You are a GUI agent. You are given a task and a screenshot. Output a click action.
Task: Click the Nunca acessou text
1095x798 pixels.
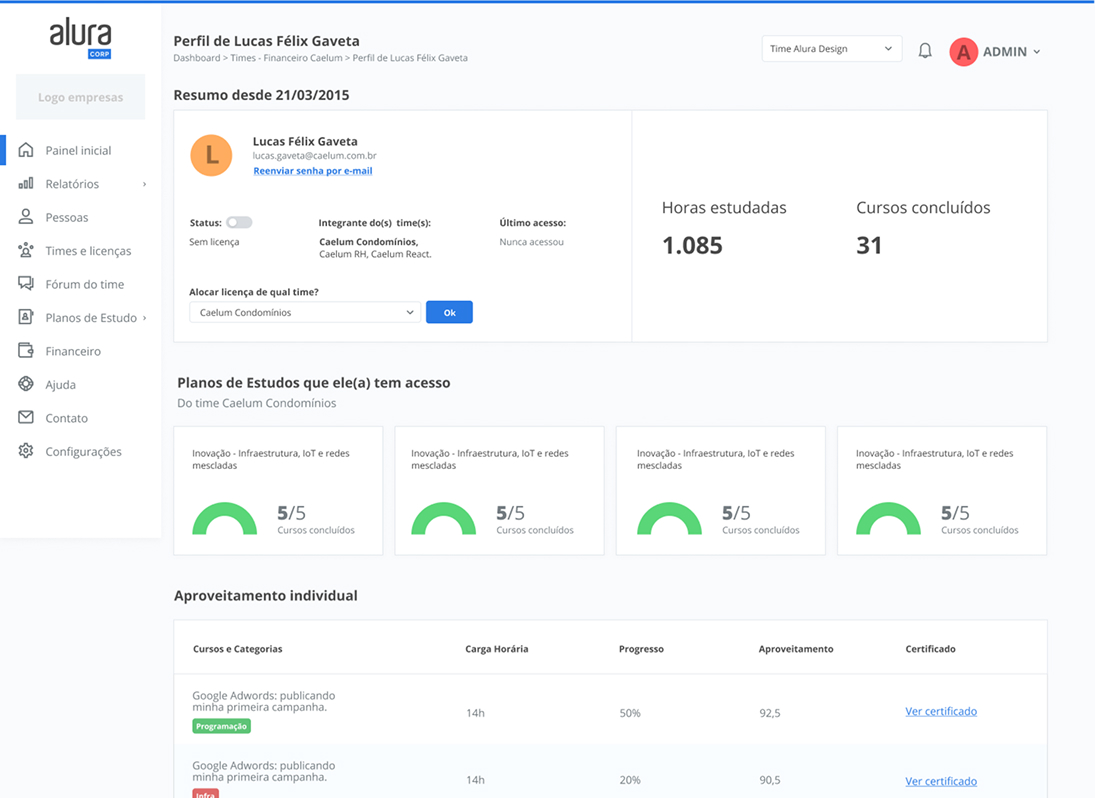pyautogui.click(x=531, y=242)
